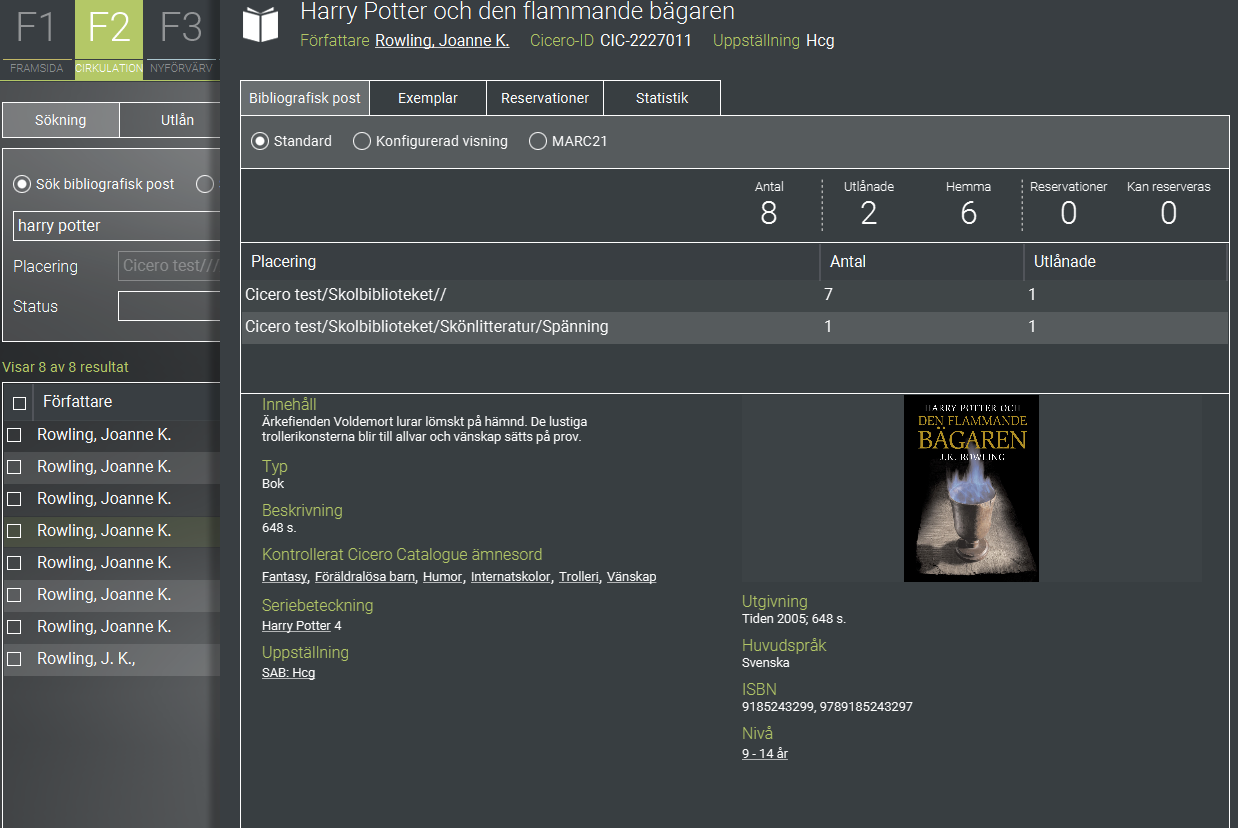Check the highlighted fourth Rowling row checkbox
The width and height of the screenshot is (1238, 828).
coord(14,531)
